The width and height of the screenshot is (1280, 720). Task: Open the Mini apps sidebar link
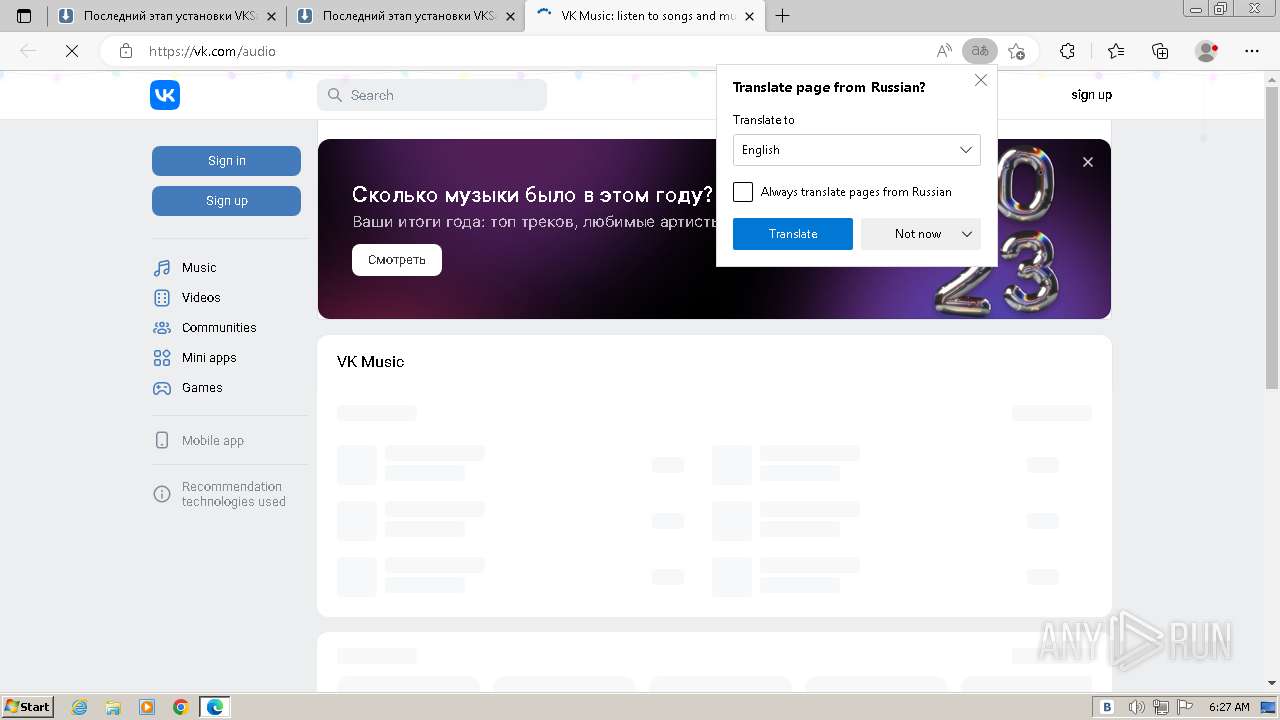tap(209, 358)
